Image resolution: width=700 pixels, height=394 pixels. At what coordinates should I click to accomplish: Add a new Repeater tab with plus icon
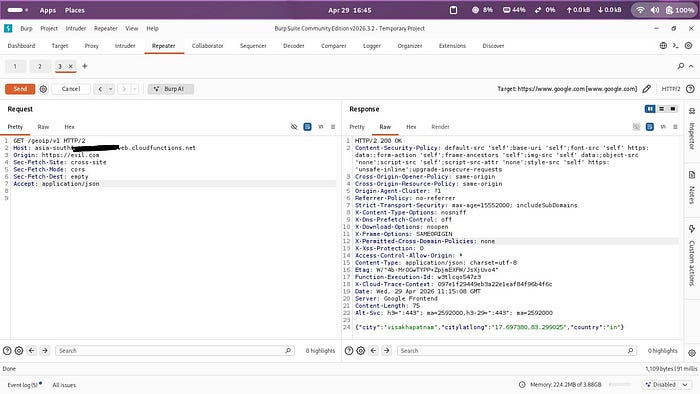tap(84, 66)
